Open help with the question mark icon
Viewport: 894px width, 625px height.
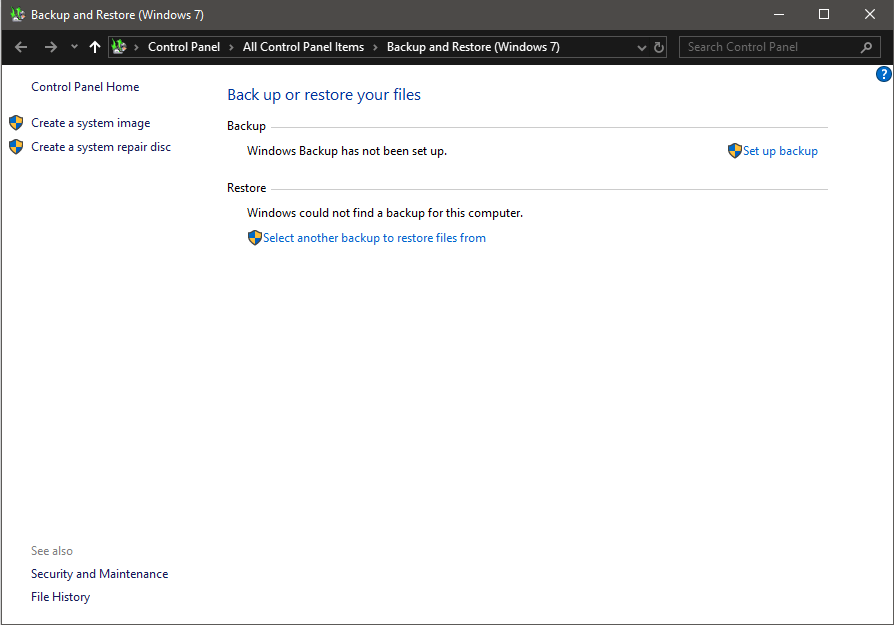pyautogui.click(x=884, y=74)
